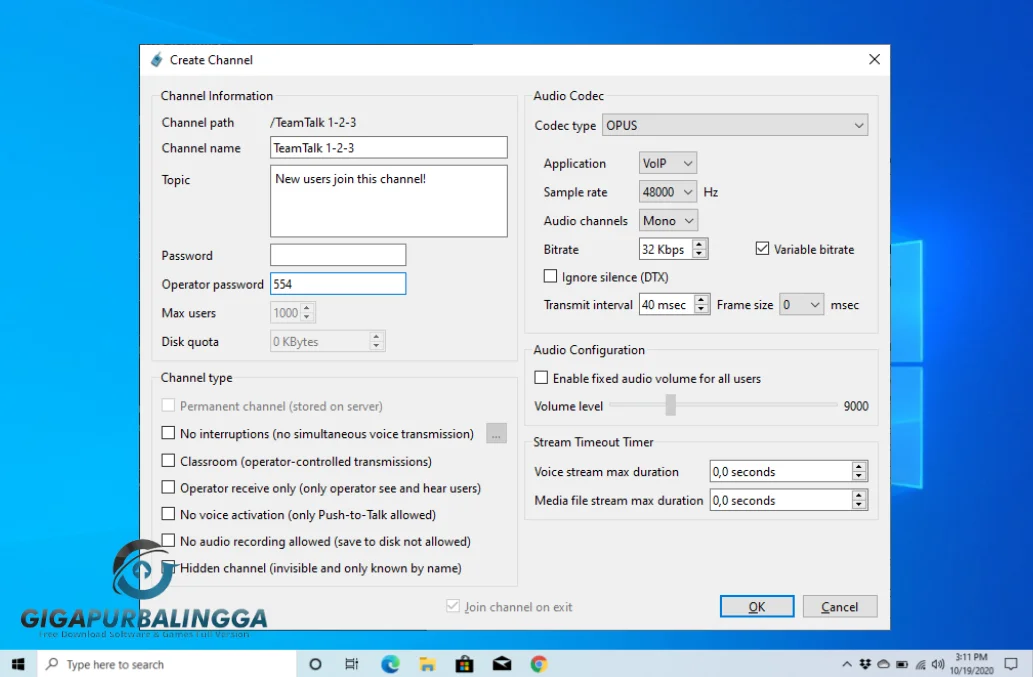
Task: Click the ellipsis button beside No interruptions
Action: tap(496, 433)
